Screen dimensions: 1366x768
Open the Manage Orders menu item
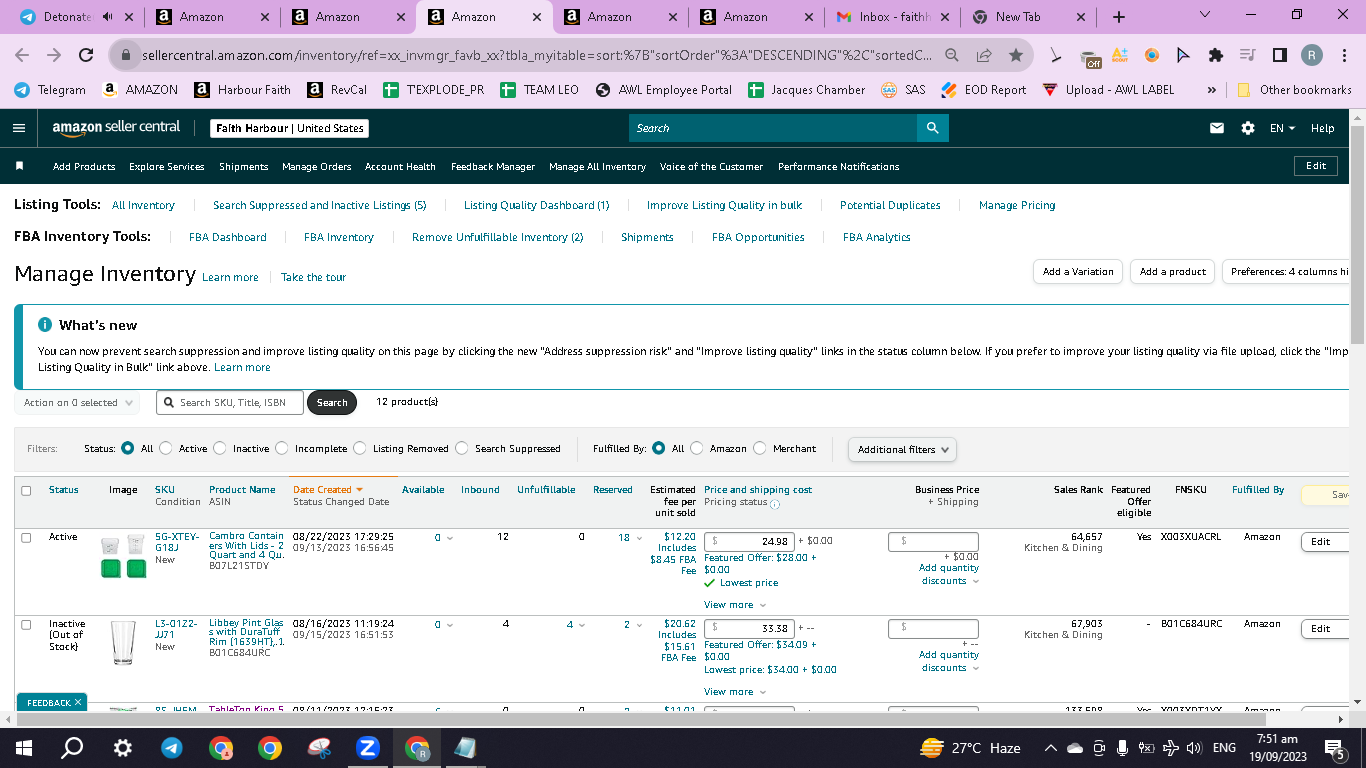point(317,166)
